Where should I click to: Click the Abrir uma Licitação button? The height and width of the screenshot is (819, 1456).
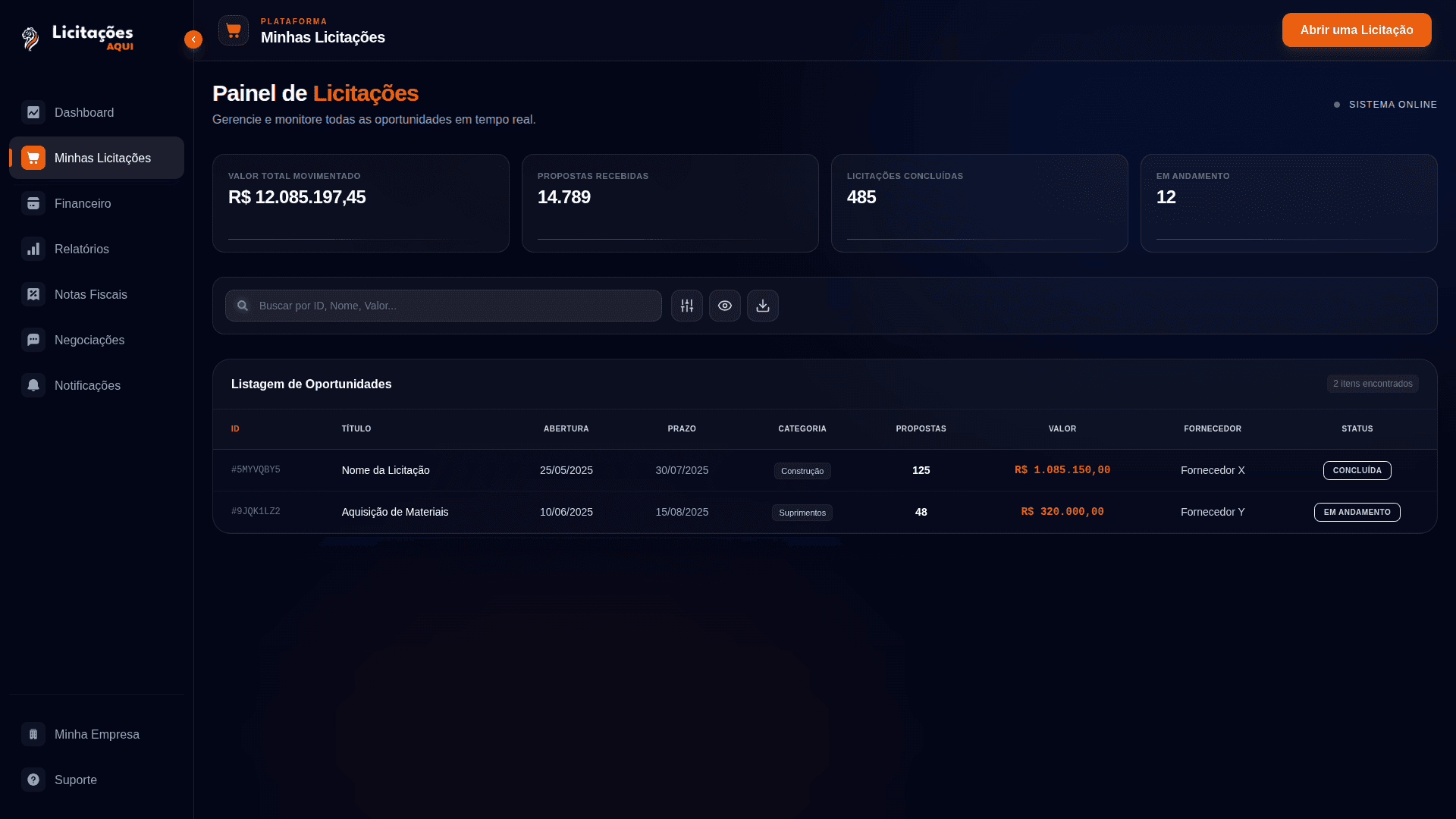[1356, 30]
